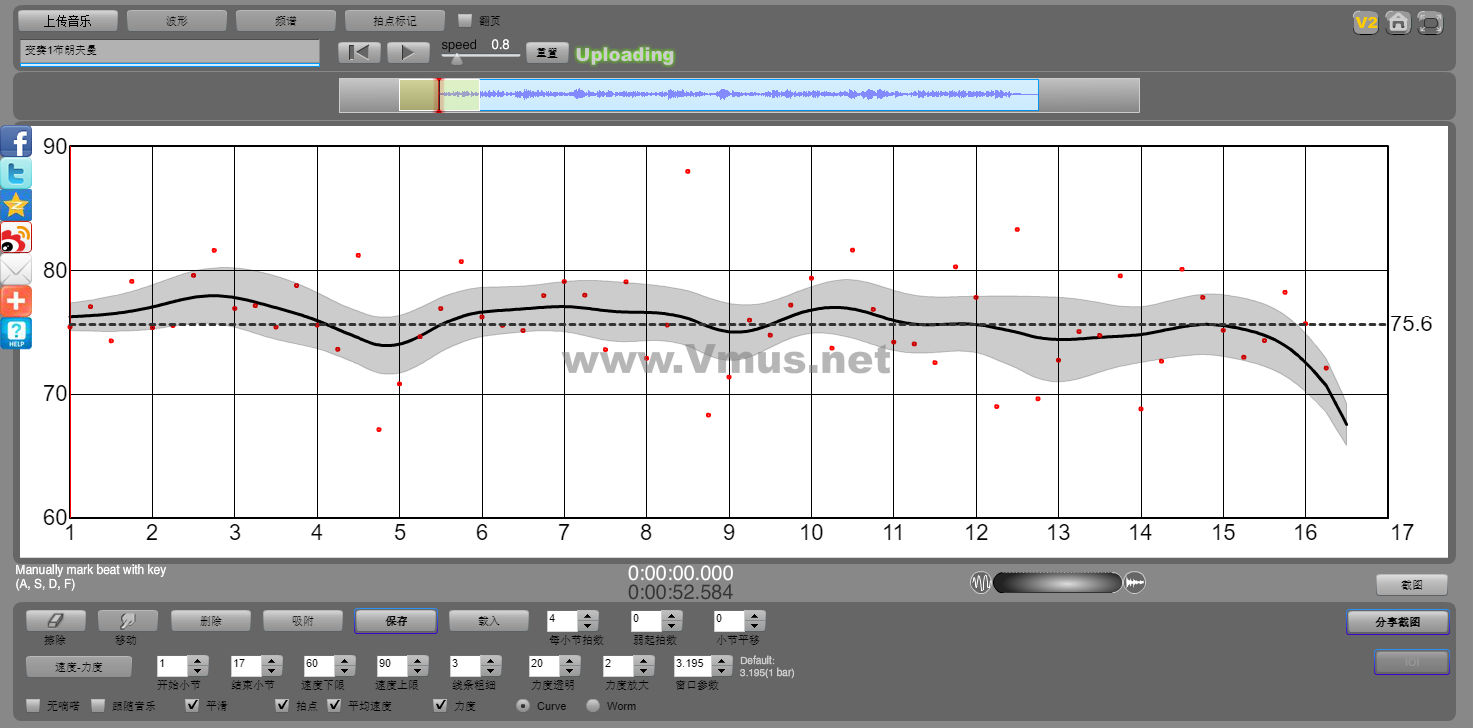Click the 保存 save button
The height and width of the screenshot is (728, 1473).
pos(396,621)
